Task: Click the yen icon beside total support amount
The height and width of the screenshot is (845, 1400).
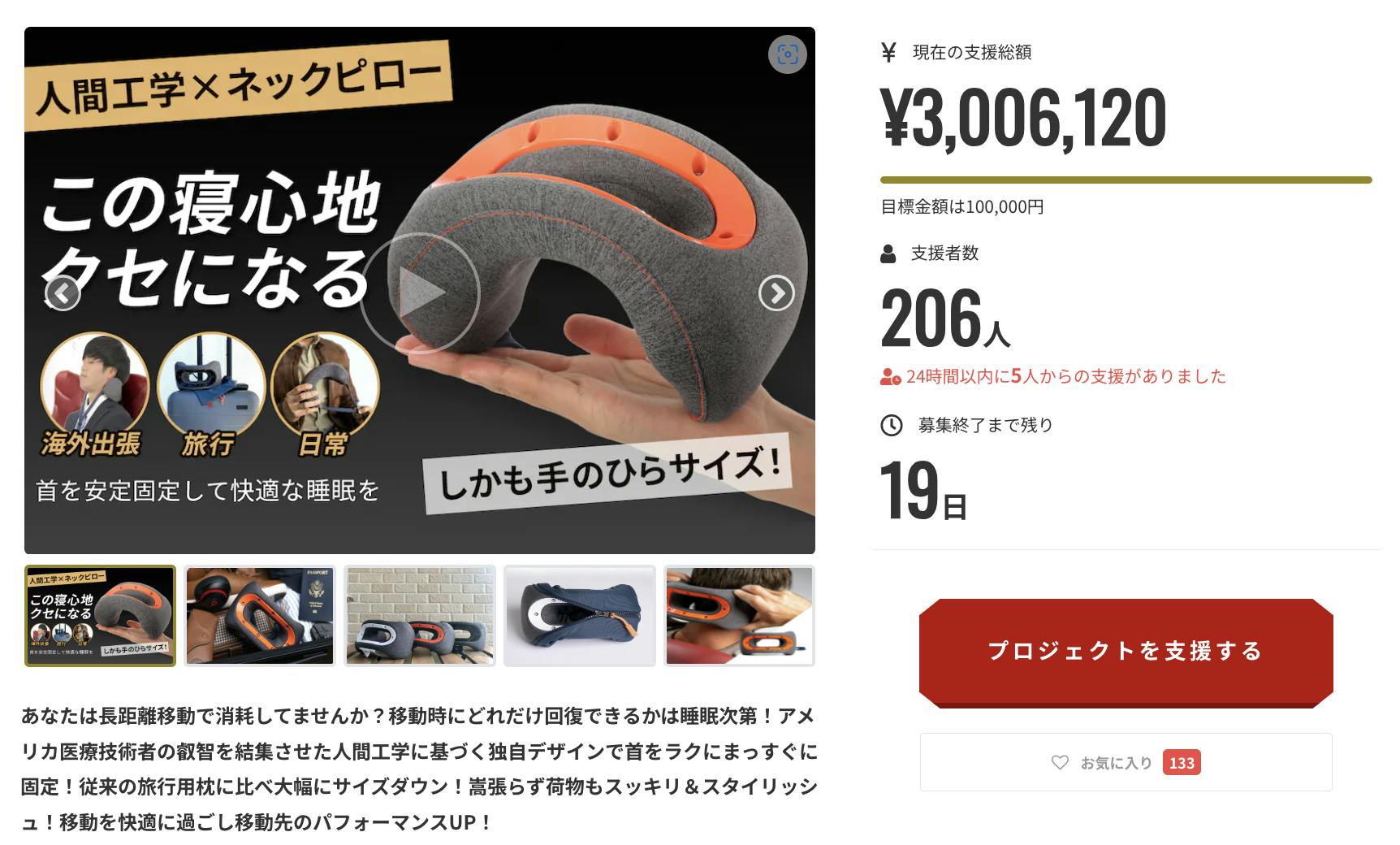Action: tap(888, 53)
